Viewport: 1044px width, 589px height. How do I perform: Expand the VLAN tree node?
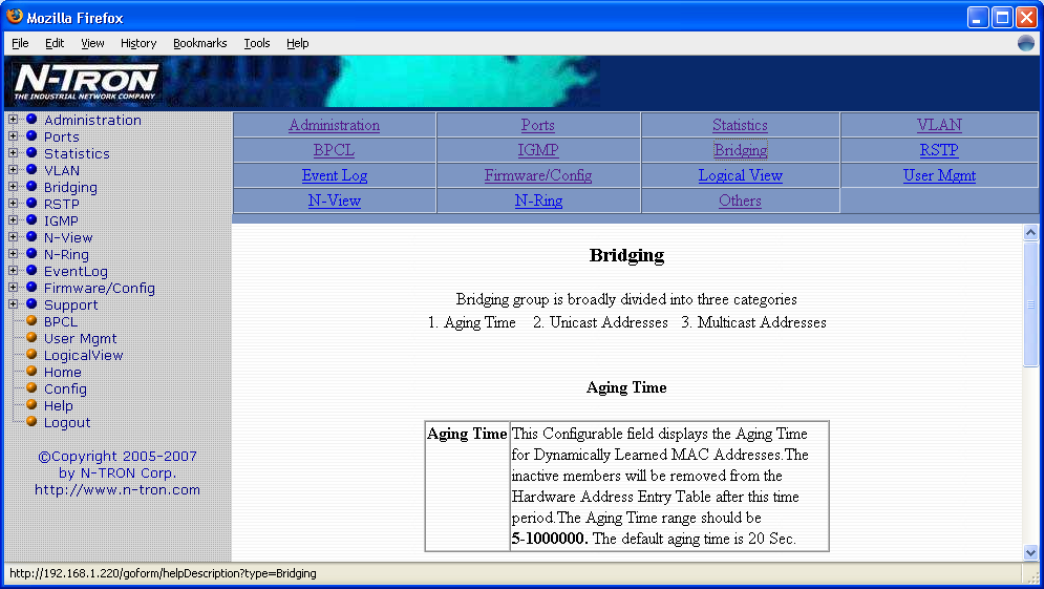click(13, 170)
